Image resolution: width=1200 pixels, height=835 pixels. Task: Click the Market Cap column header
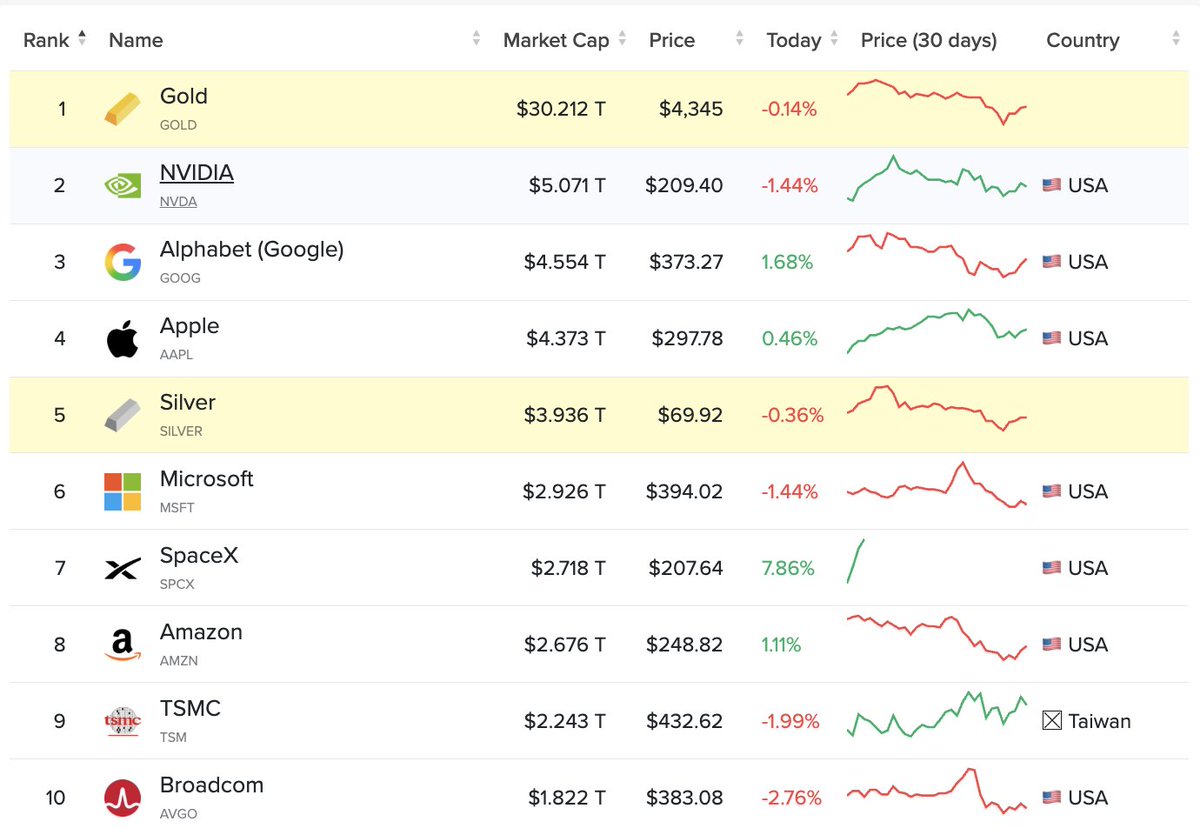click(556, 40)
